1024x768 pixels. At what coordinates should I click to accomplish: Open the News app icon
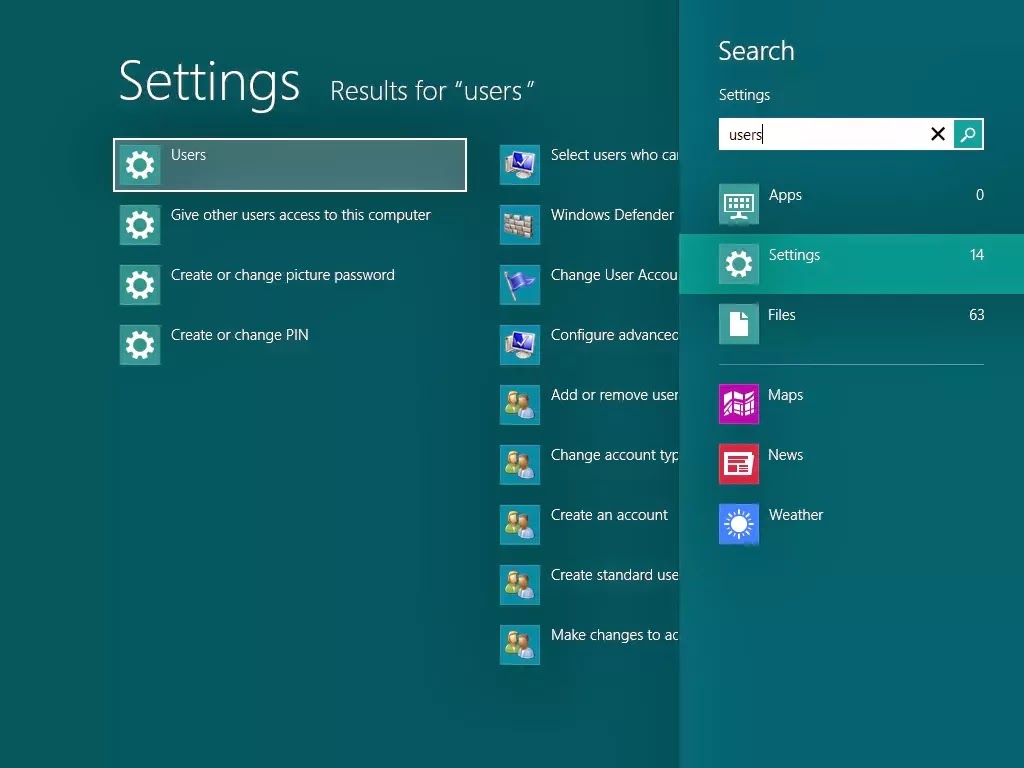(x=738, y=464)
